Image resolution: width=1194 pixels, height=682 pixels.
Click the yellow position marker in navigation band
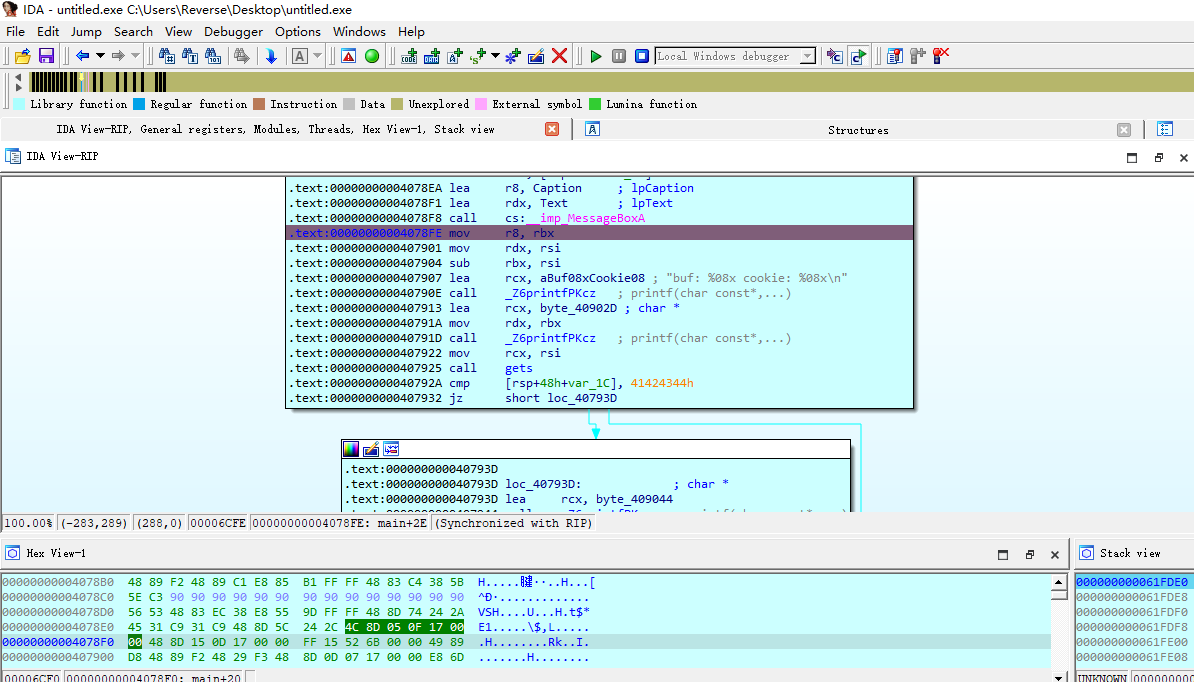[81, 78]
